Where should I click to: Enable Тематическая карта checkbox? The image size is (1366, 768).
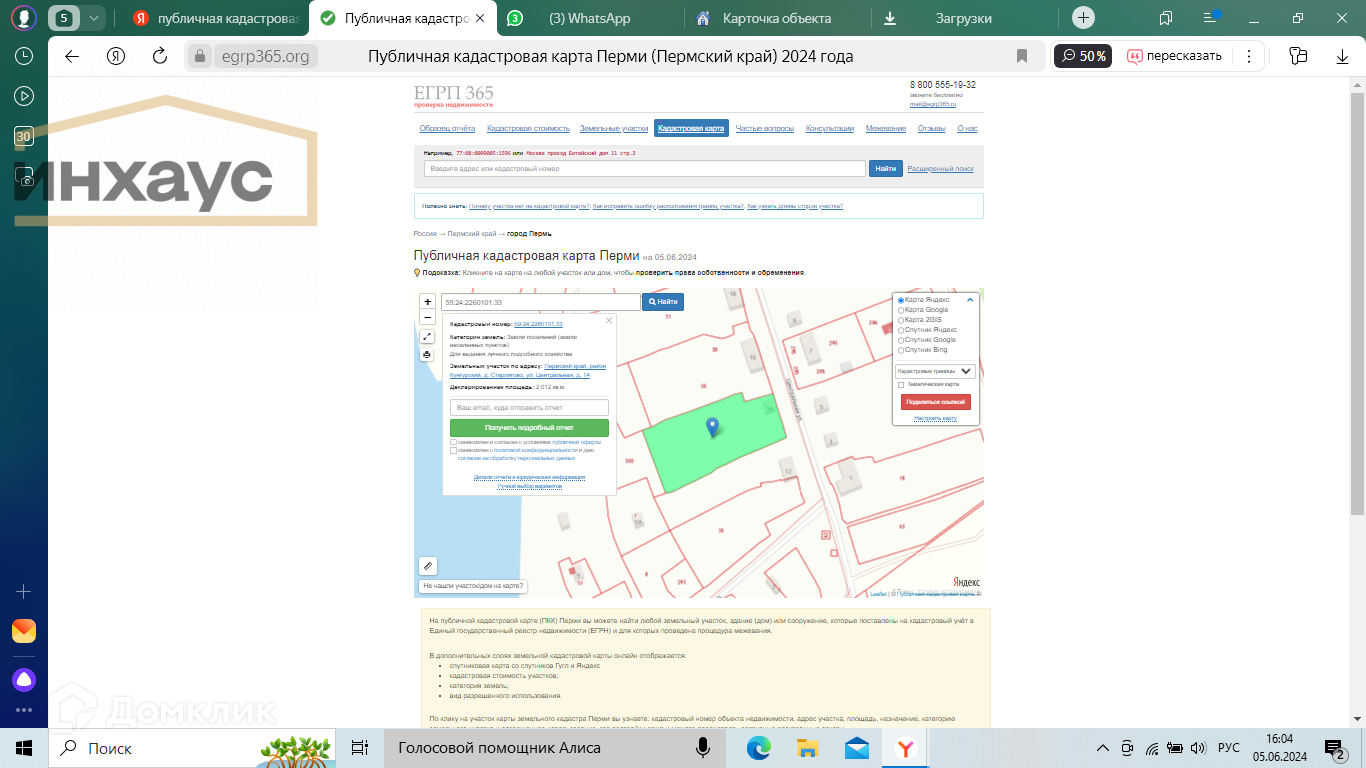coord(901,384)
